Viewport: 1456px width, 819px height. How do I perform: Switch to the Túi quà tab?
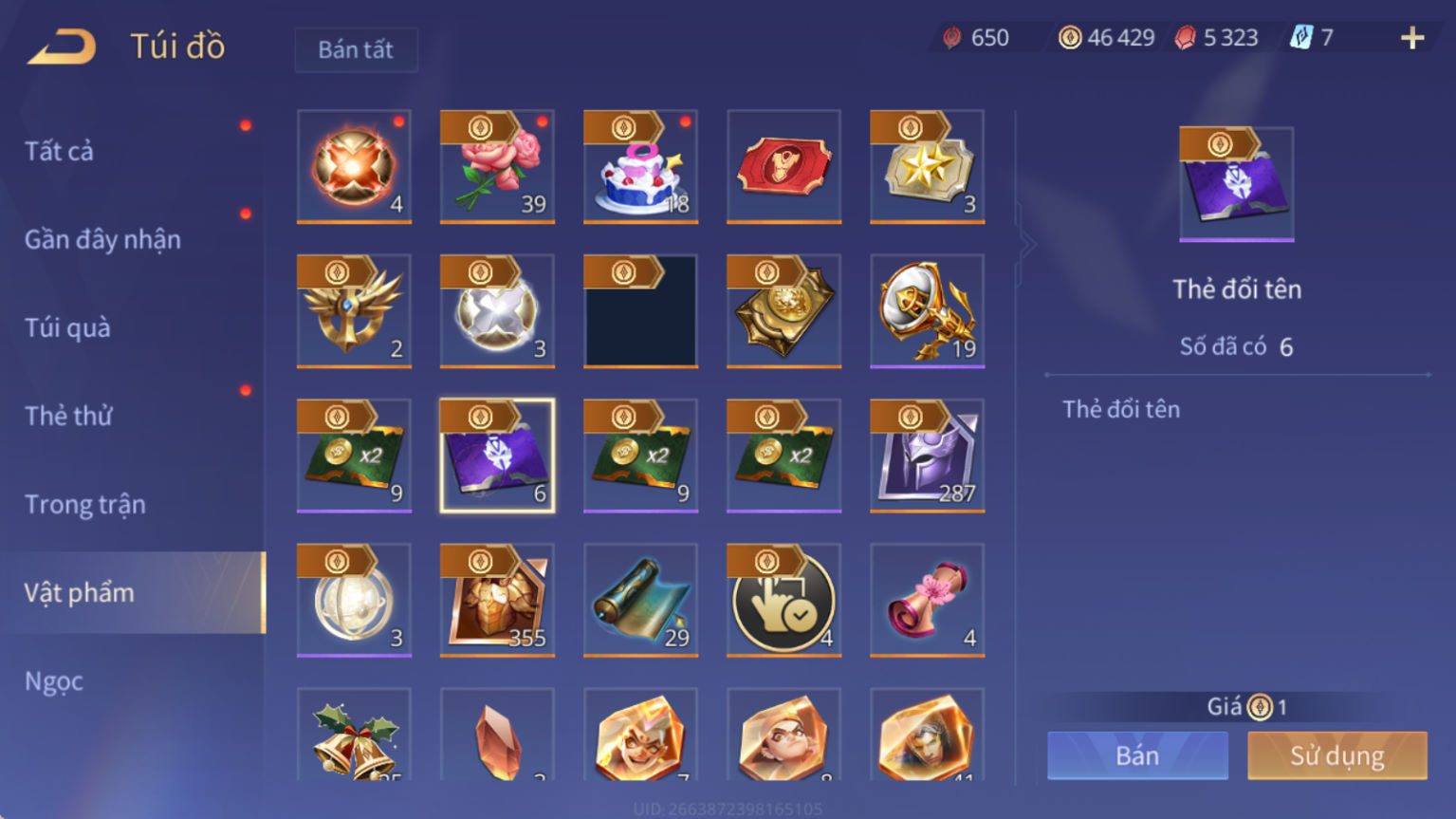pyautogui.click(x=67, y=327)
